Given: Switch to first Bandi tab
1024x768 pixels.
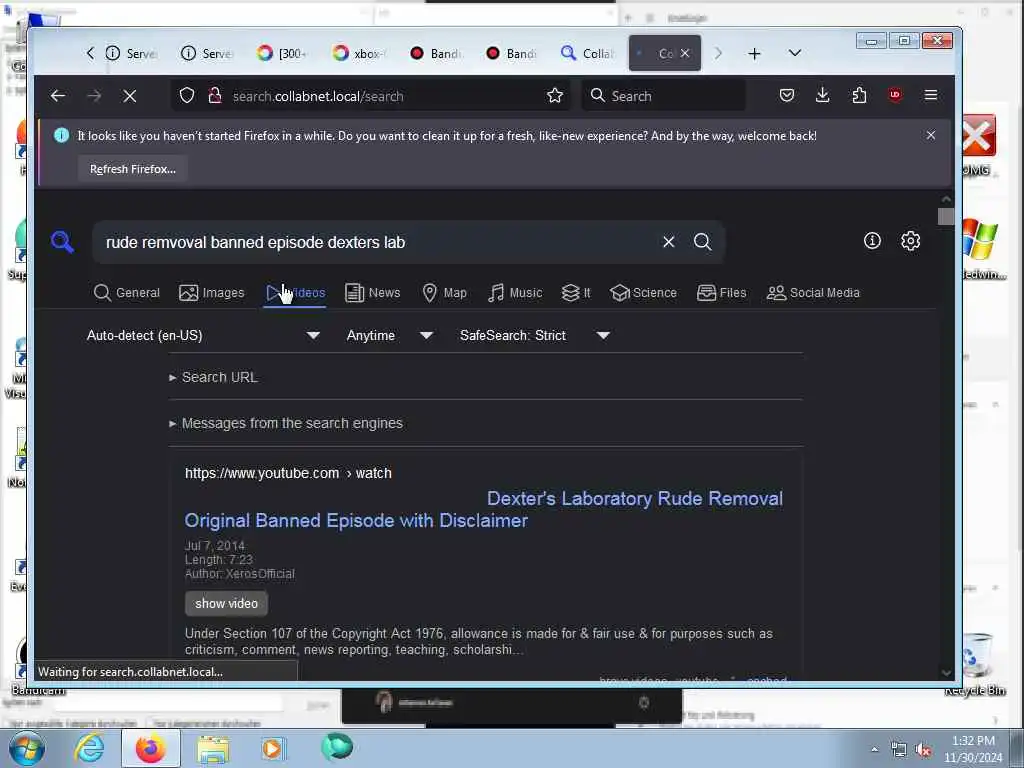Looking at the screenshot, I should [x=434, y=54].
